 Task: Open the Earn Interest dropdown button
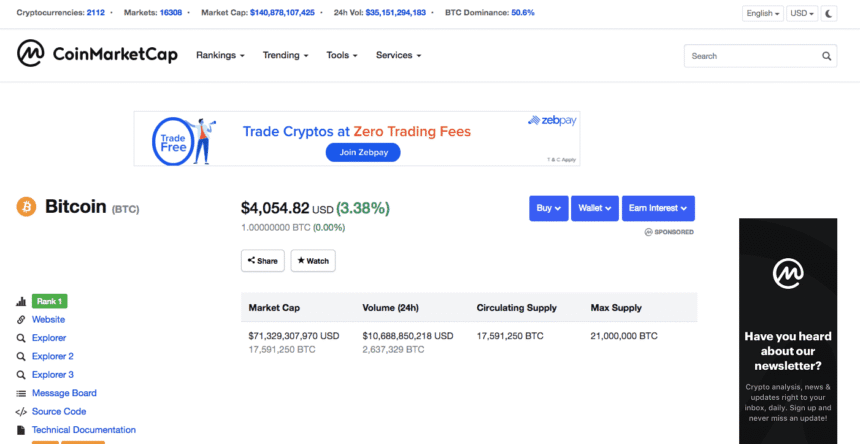click(658, 208)
